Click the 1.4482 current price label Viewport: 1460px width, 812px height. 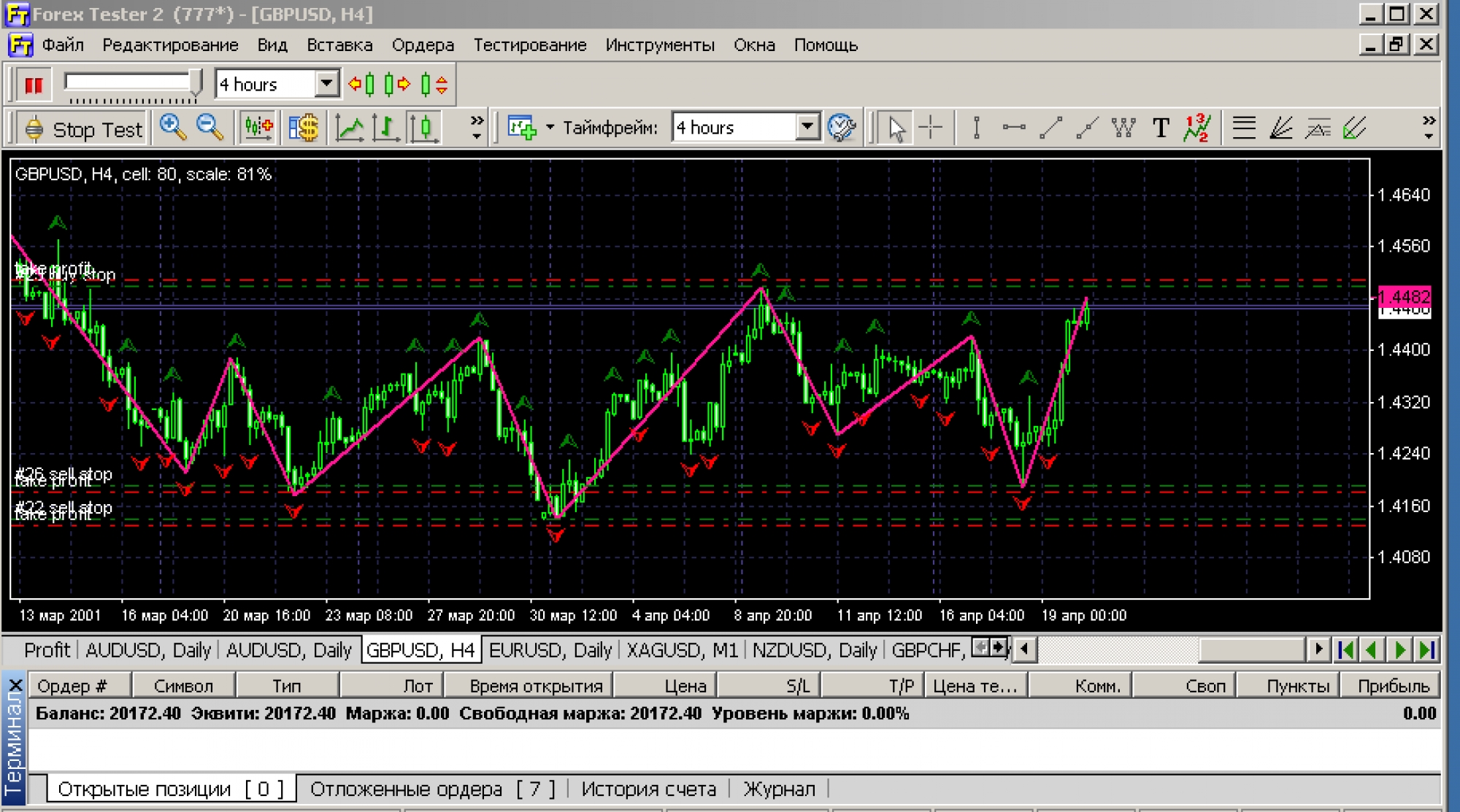(x=1404, y=296)
